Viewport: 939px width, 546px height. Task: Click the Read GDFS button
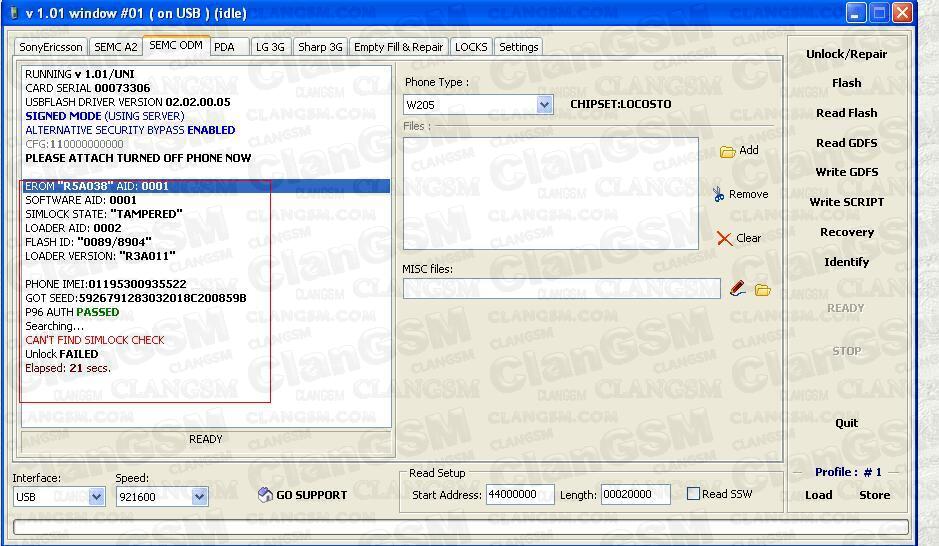pyautogui.click(x=846, y=143)
